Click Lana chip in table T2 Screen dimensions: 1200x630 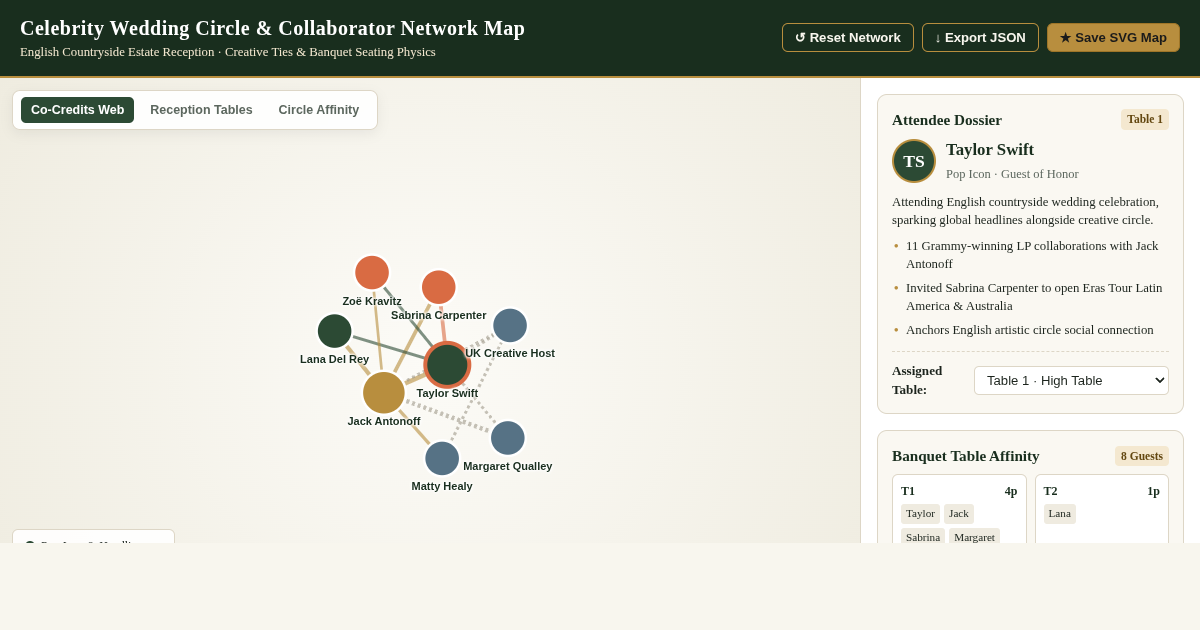click(x=1060, y=514)
